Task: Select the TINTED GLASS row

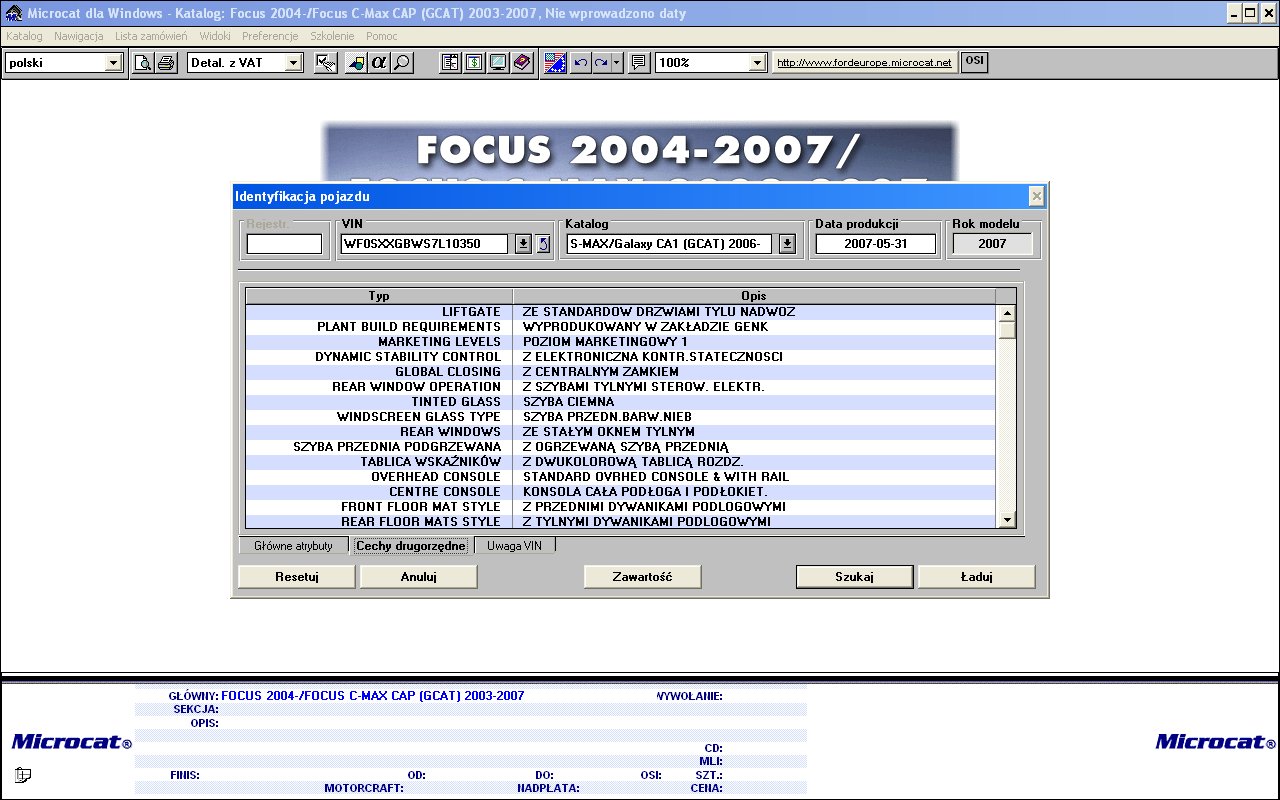Action: click(621, 402)
